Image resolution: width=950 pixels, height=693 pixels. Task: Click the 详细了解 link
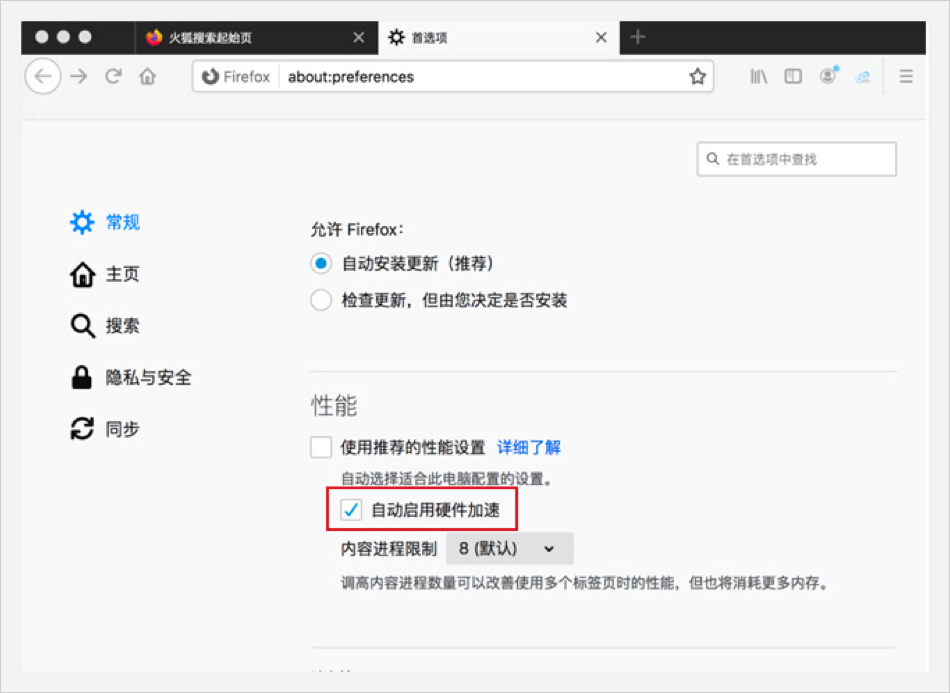(x=529, y=447)
